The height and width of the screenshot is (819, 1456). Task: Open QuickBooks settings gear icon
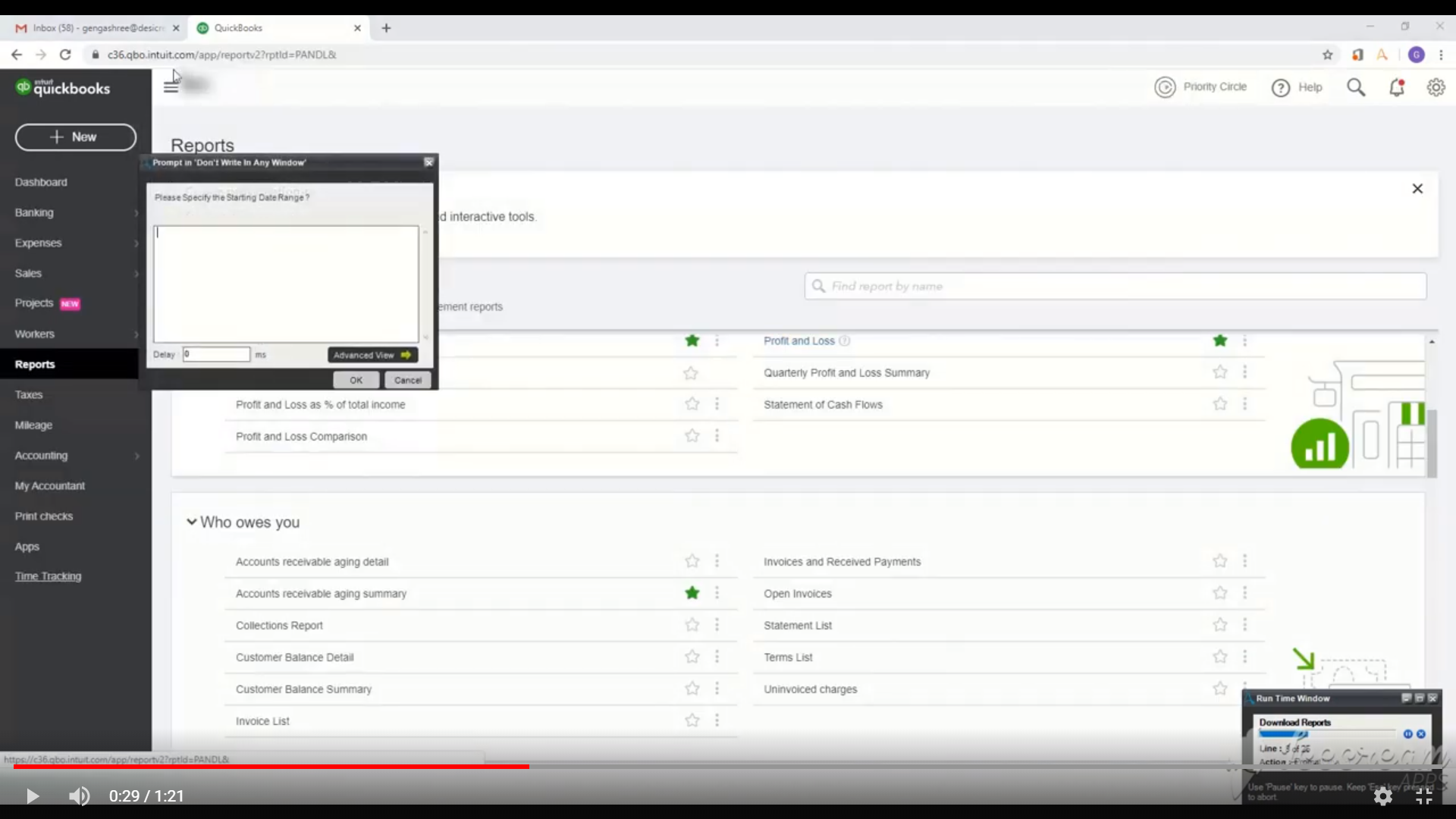point(1436,88)
